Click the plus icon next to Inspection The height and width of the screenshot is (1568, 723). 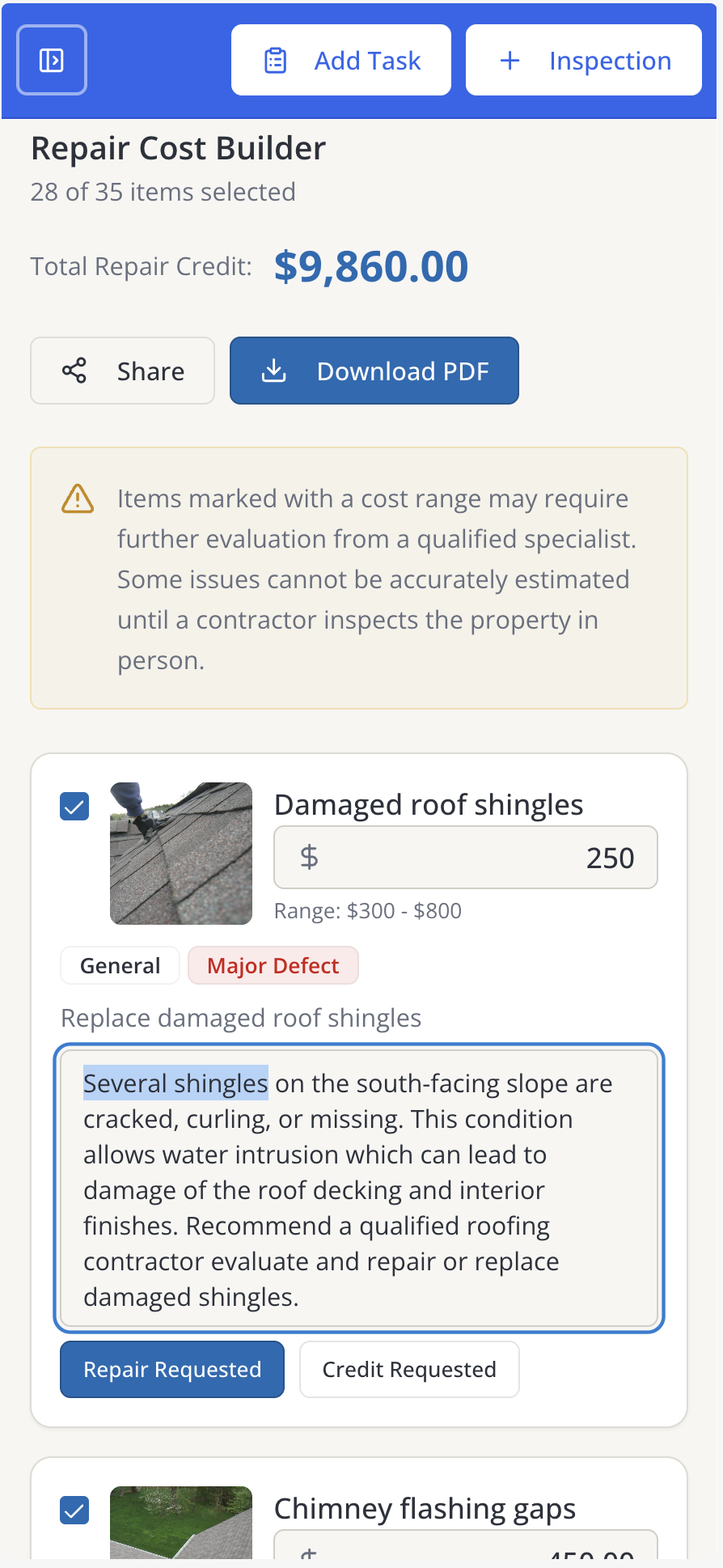[509, 60]
